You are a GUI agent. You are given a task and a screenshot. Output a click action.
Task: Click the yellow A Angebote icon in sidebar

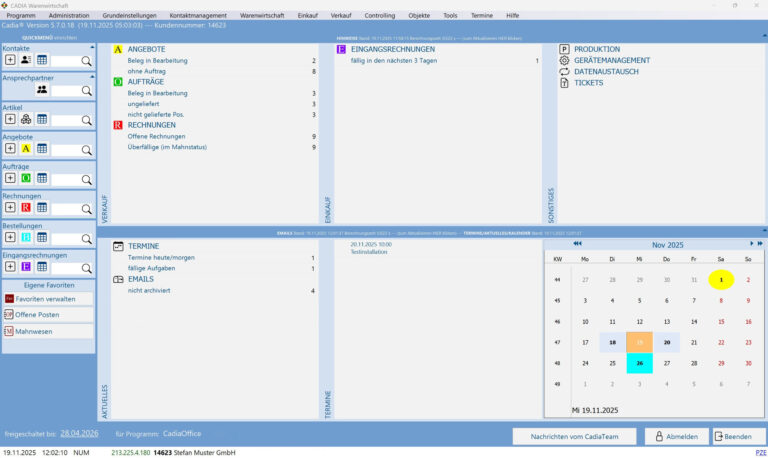(26, 149)
